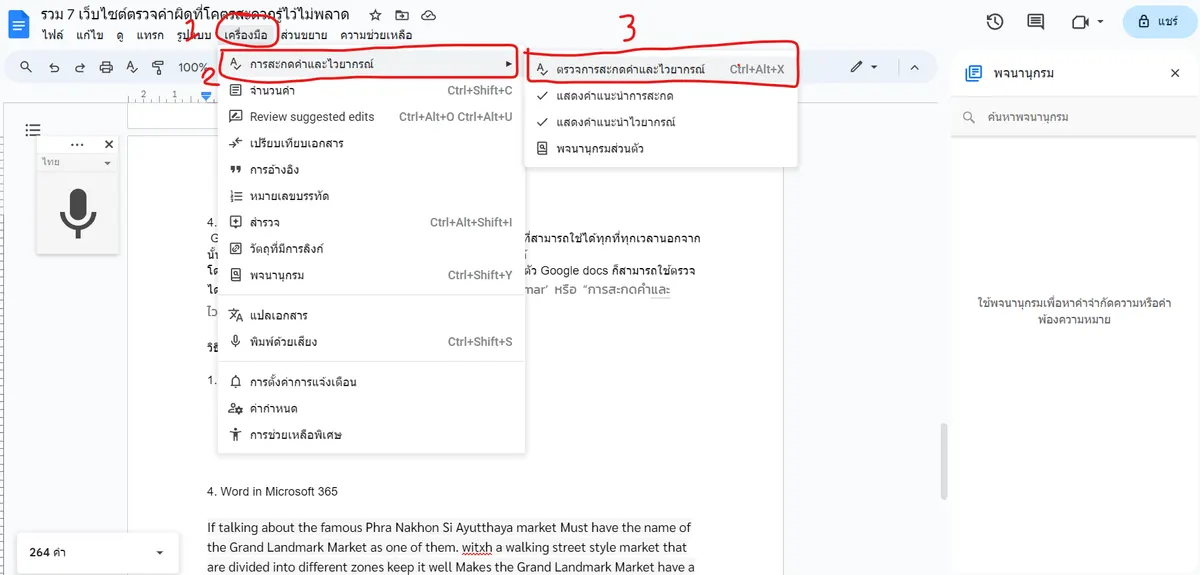Open meeting options dropdown arrow
The height and width of the screenshot is (575, 1200).
[x=1101, y=22]
